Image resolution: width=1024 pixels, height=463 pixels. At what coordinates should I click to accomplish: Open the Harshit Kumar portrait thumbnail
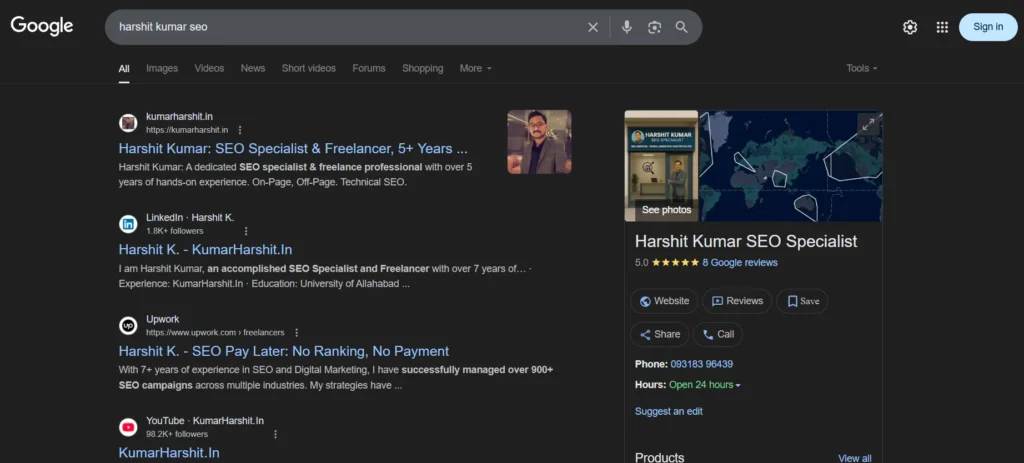[x=539, y=142]
